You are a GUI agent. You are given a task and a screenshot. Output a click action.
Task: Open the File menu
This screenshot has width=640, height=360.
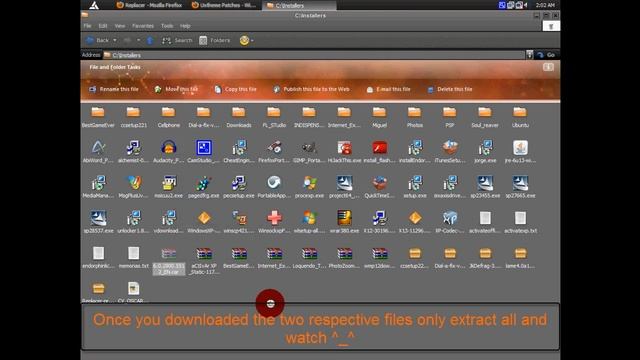tap(87, 26)
